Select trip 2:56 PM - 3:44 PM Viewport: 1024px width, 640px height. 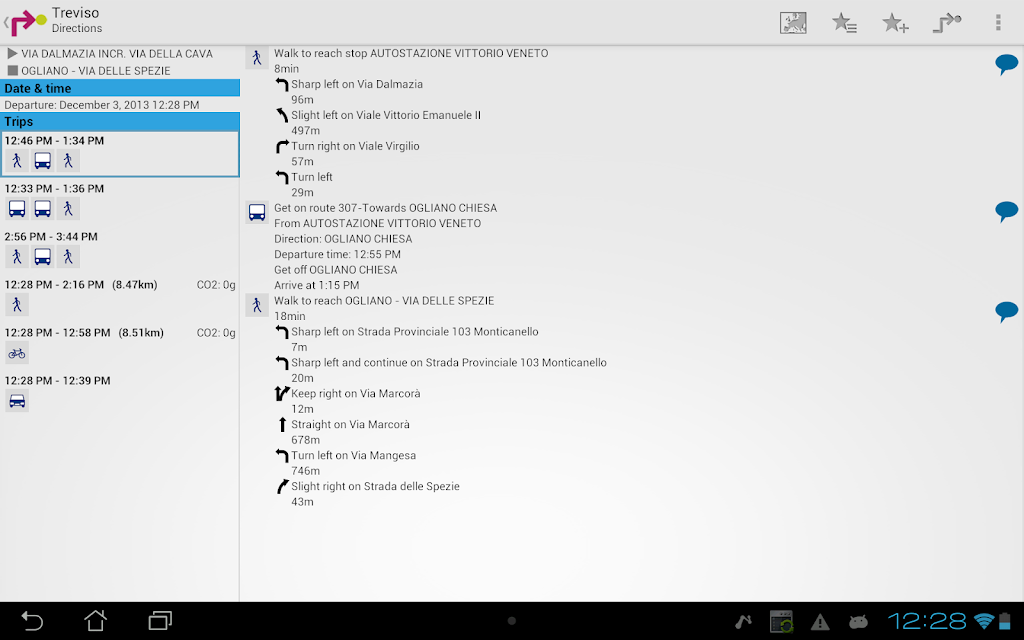point(120,250)
